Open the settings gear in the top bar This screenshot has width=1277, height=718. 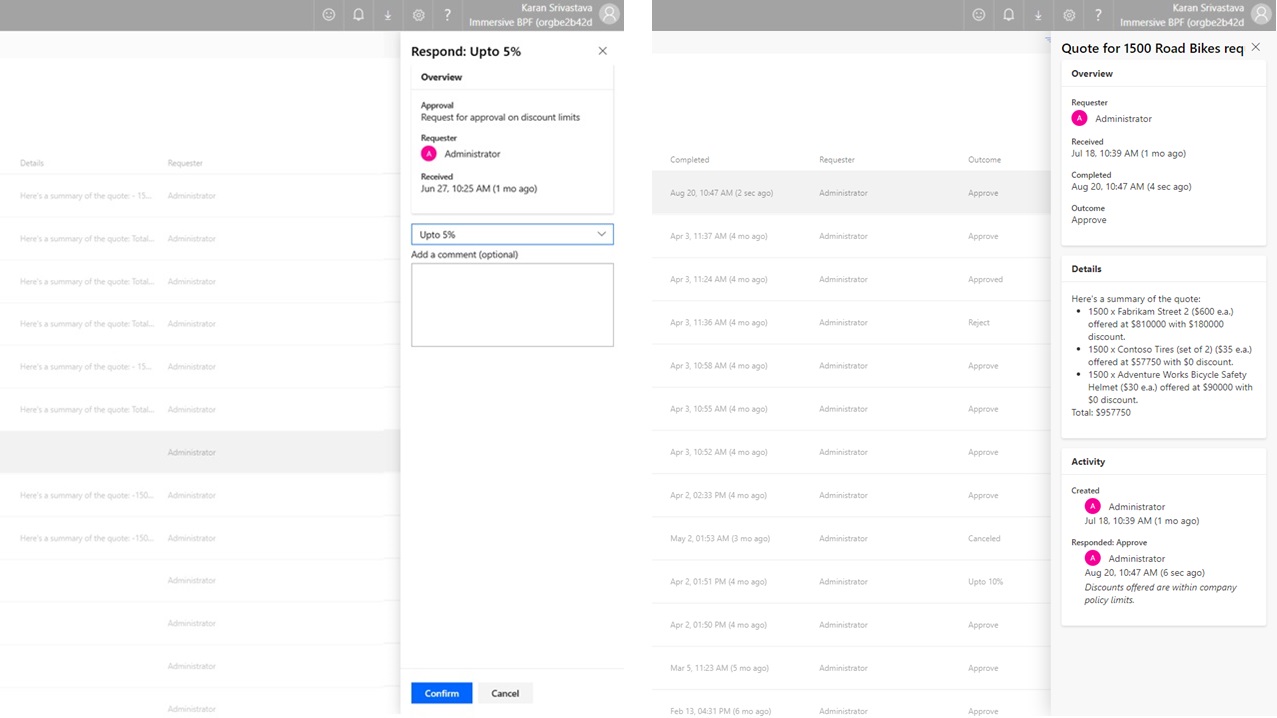[417, 14]
